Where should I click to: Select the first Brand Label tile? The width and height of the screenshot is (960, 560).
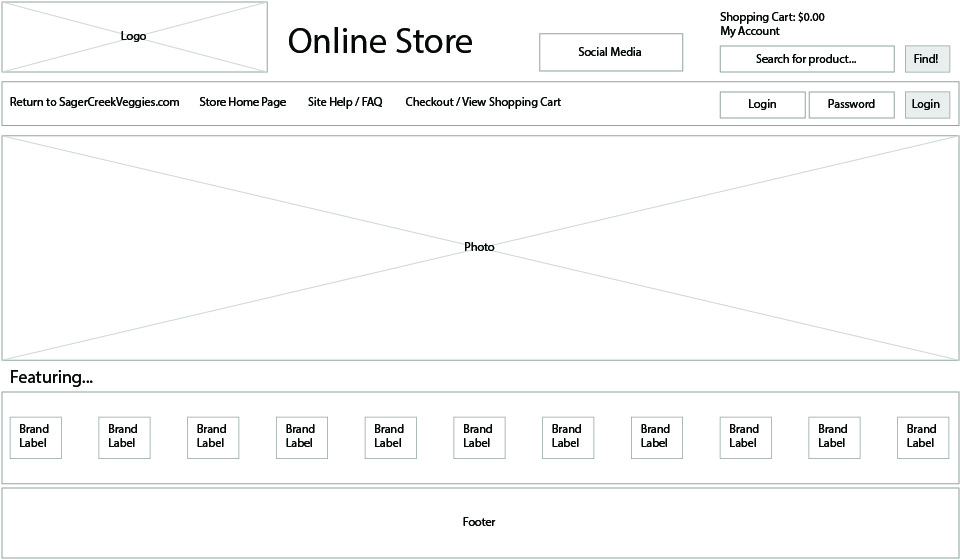coord(35,437)
